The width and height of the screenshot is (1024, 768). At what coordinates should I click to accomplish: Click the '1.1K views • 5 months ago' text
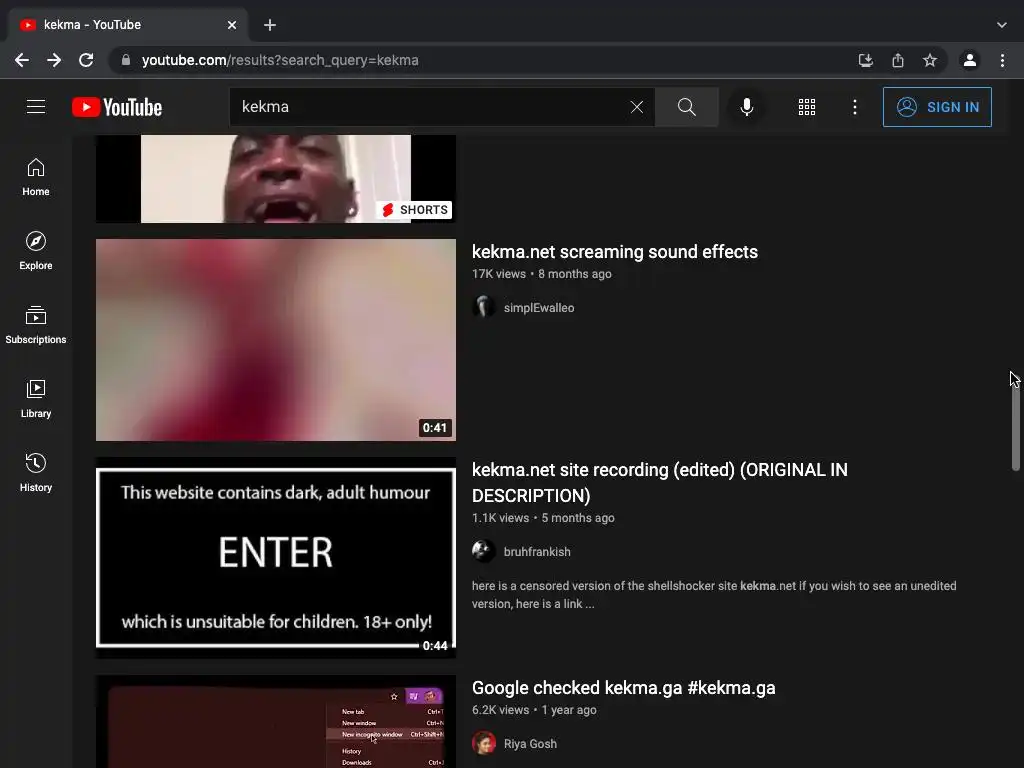(543, 518)
